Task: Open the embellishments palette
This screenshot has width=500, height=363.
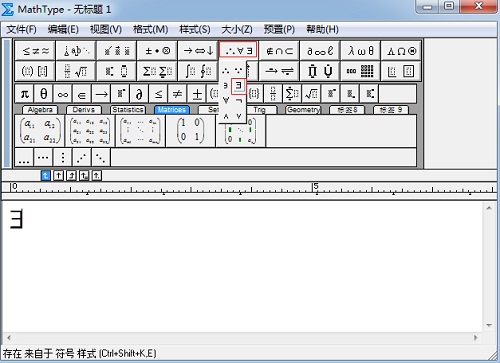Action: pos(117,51)
